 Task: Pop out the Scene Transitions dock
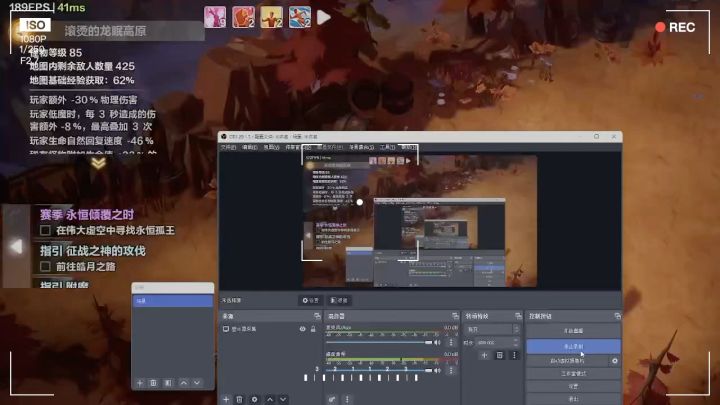coord(518,316)
